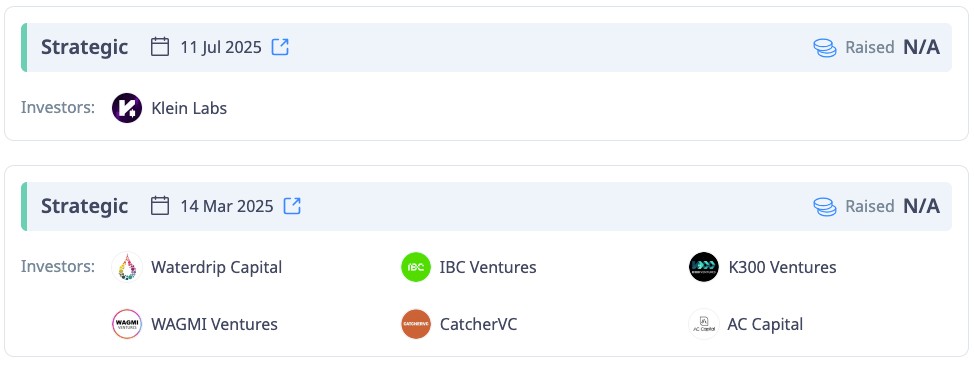This screenshot has width=974, height=367.
Task: Open Klein Labs investor name link
Action: [189, 109]
